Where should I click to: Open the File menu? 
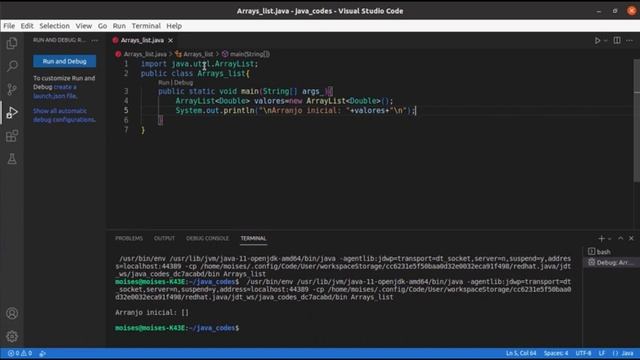[x=9, y=26]
